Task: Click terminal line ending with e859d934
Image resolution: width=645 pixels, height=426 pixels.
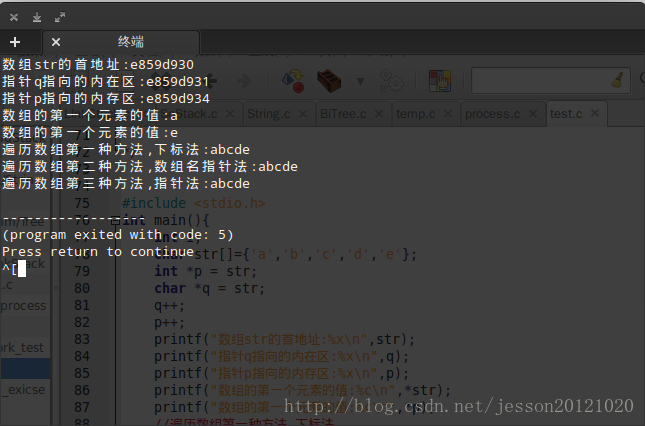Action: coord(106,98)
